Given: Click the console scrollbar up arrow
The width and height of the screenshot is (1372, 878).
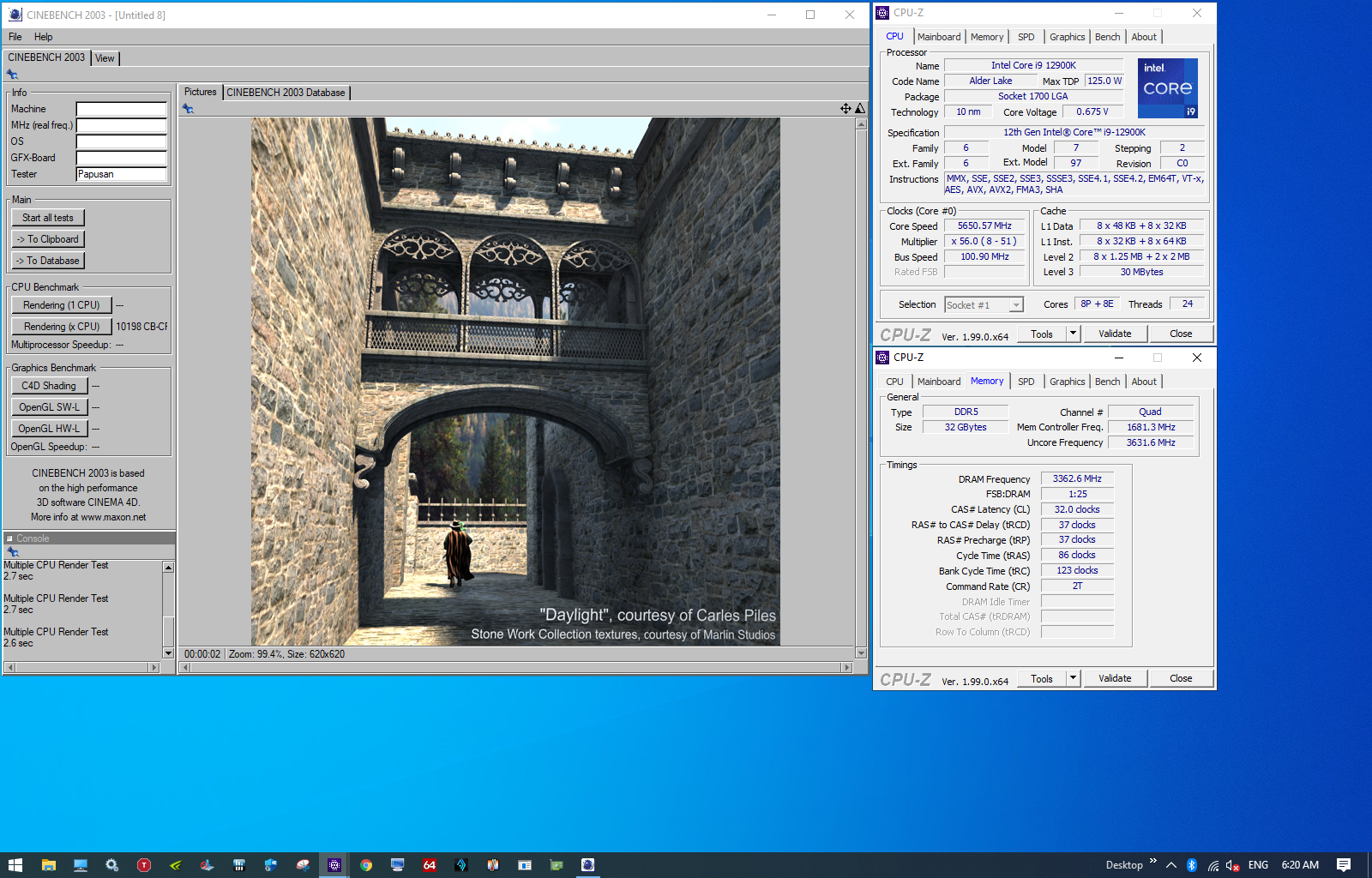Looking at the screenshot, I should click(168, 567).
